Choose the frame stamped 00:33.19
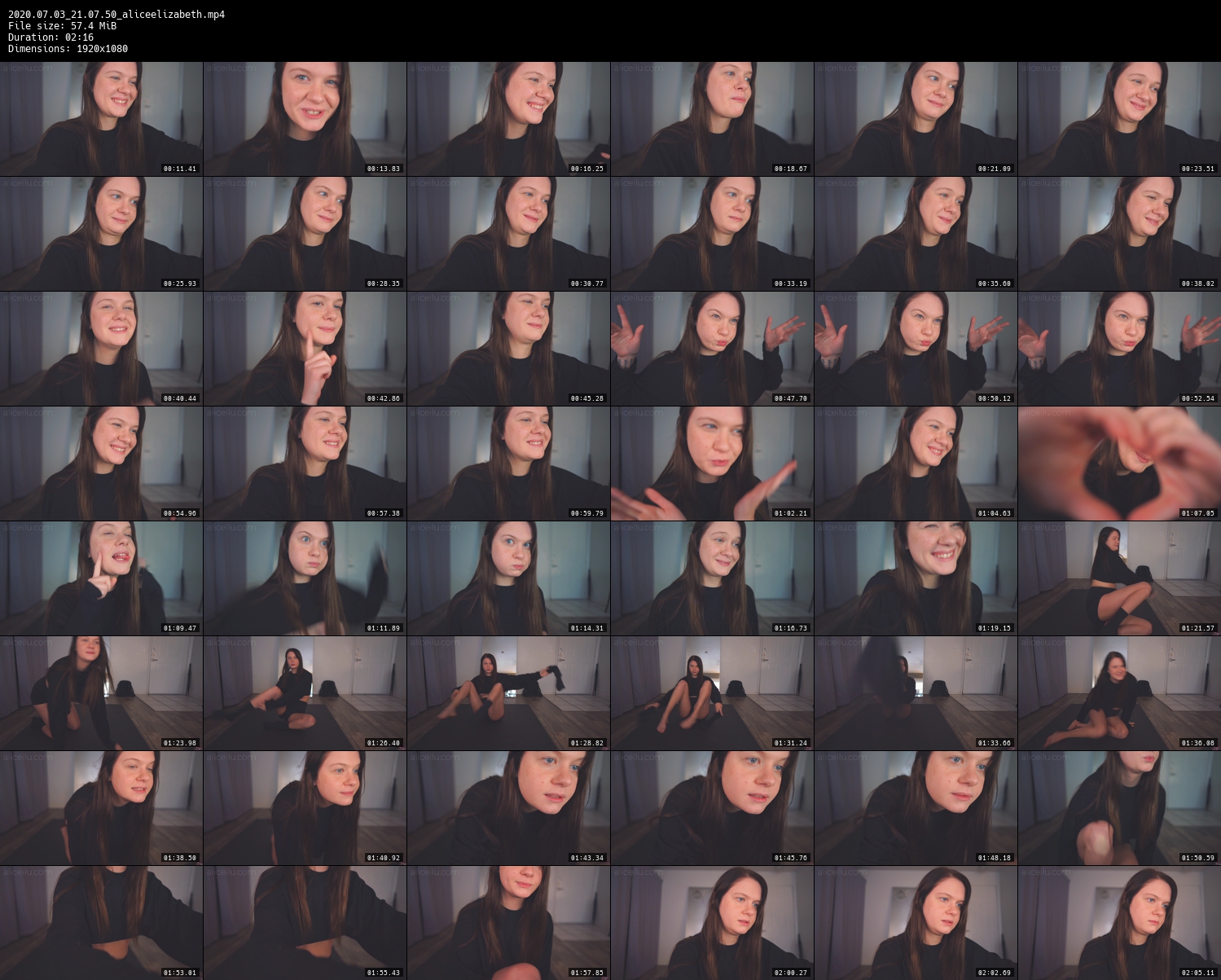Viewport: 1221px width, 980px height. click(x=712, y=233)
